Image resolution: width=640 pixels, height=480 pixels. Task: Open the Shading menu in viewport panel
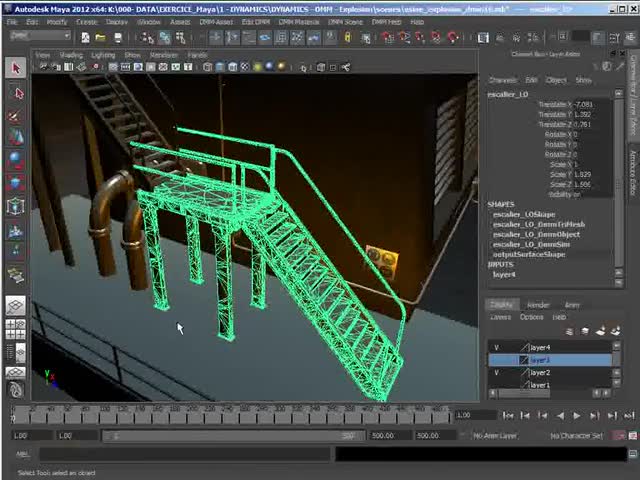point(71,55)
